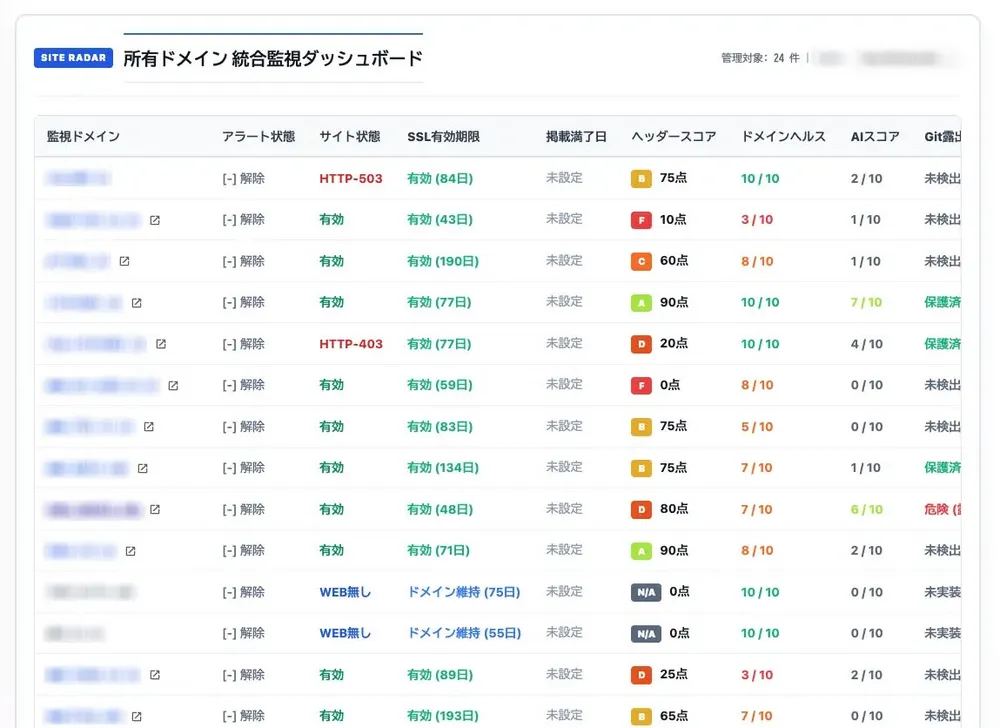Click [-] 解除 in the 有効 (193日) row
1000x728 pixels.
243,717
